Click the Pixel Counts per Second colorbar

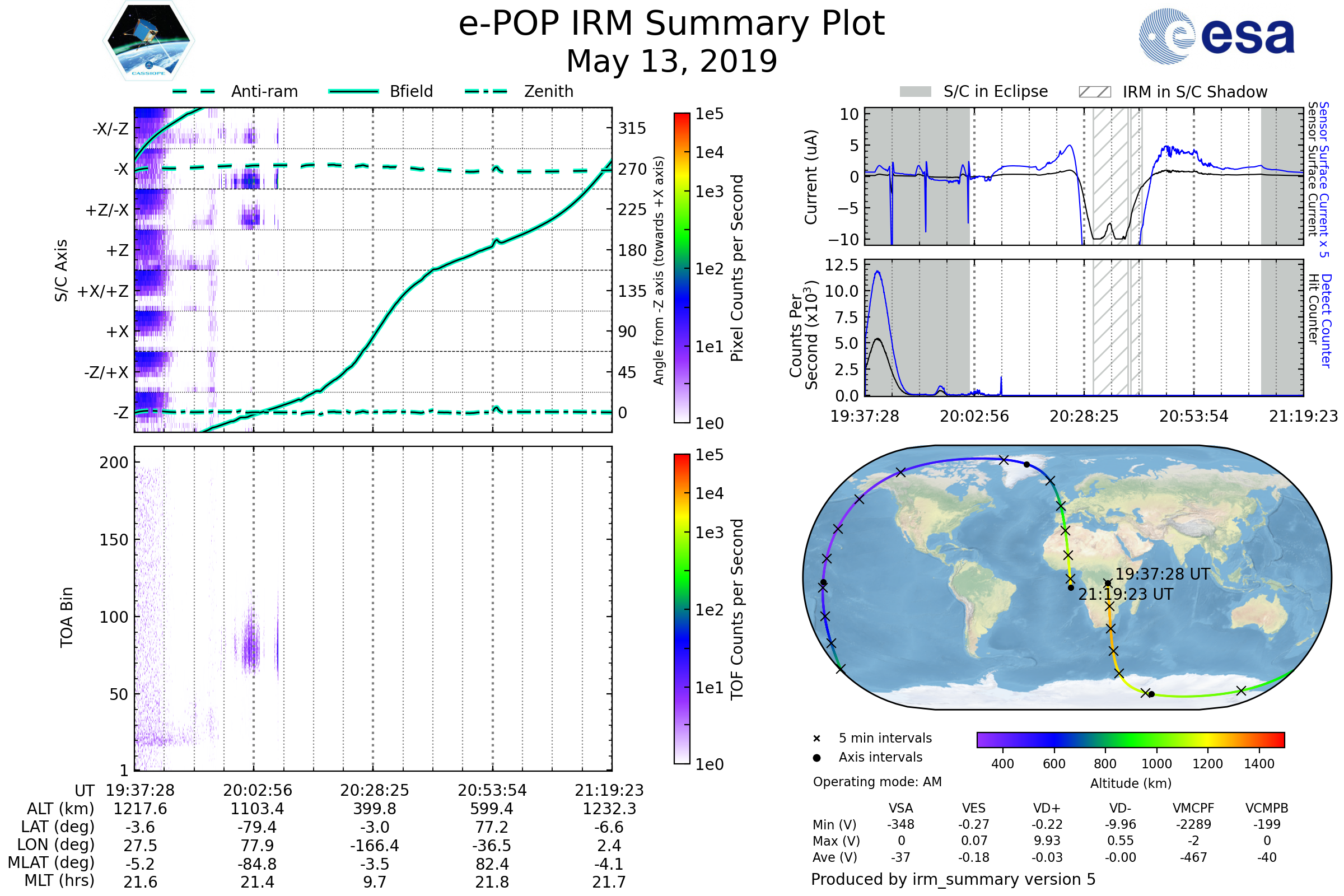click(682, 268)
